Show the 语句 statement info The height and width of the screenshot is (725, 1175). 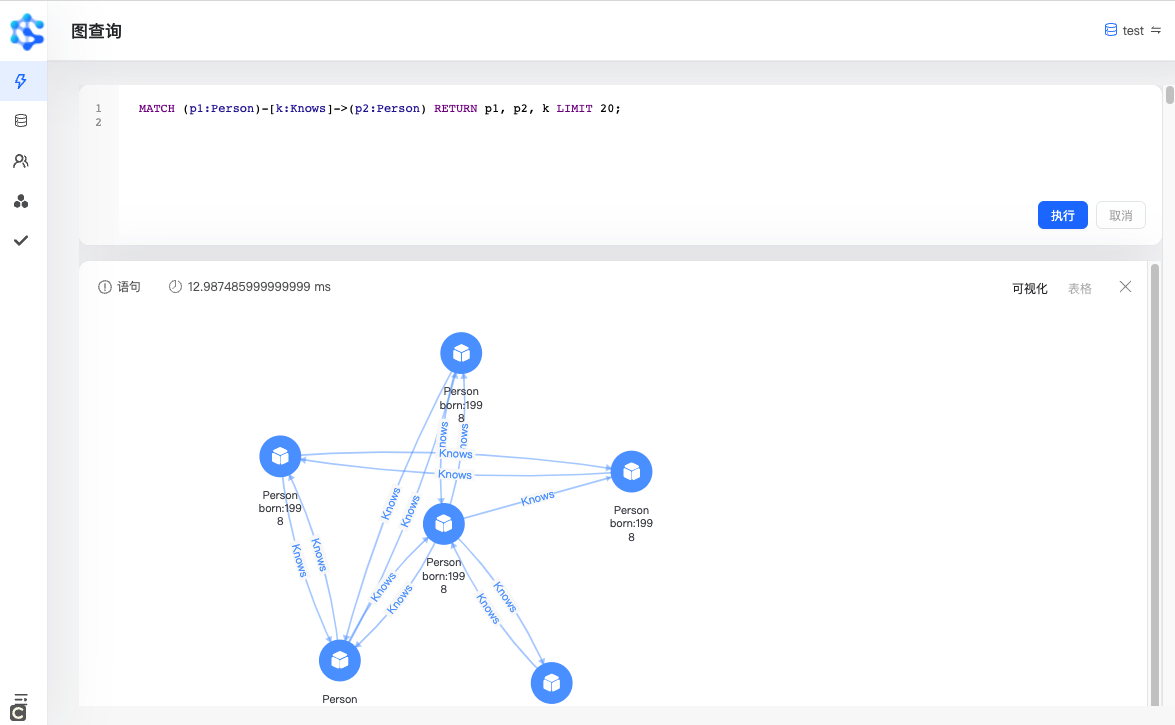click(x=119, y=287)
